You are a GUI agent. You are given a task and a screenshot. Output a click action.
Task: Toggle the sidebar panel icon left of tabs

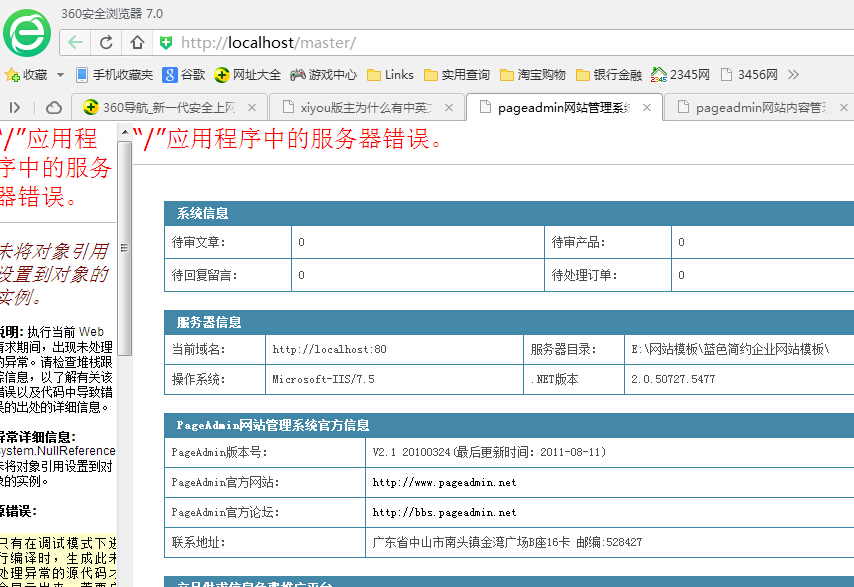coord(15,107)
